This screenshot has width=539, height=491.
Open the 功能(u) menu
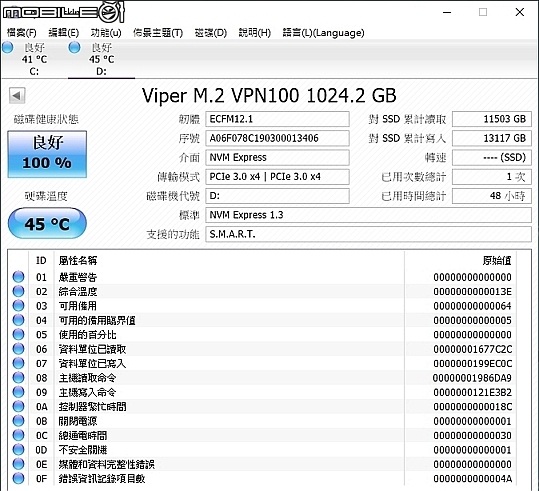pyautogui.click(x=106, y=33)
